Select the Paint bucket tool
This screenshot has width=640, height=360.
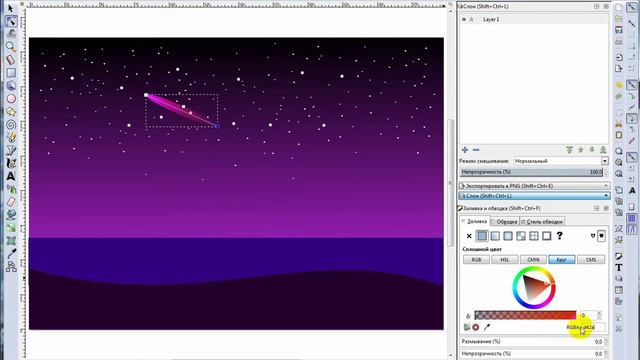pyautogui.click(x=11, y=215)
